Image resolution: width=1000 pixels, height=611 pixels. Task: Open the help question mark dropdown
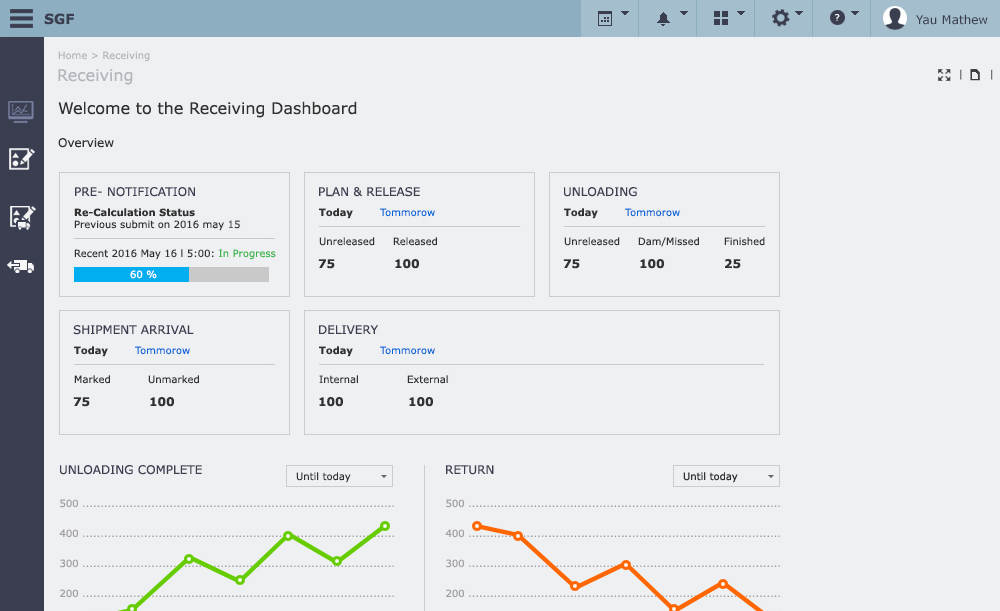point(843,18)
